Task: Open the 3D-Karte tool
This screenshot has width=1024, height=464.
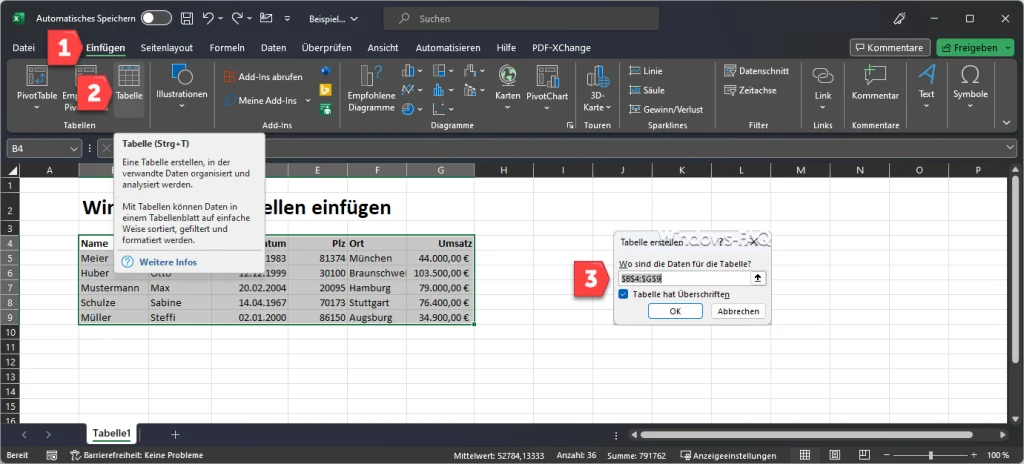Action: click(598, 89)
